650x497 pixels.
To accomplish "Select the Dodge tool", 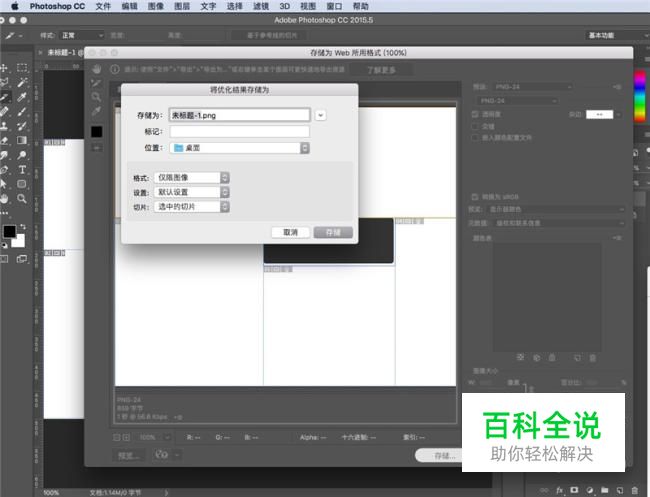I will [x=22, y=155].
